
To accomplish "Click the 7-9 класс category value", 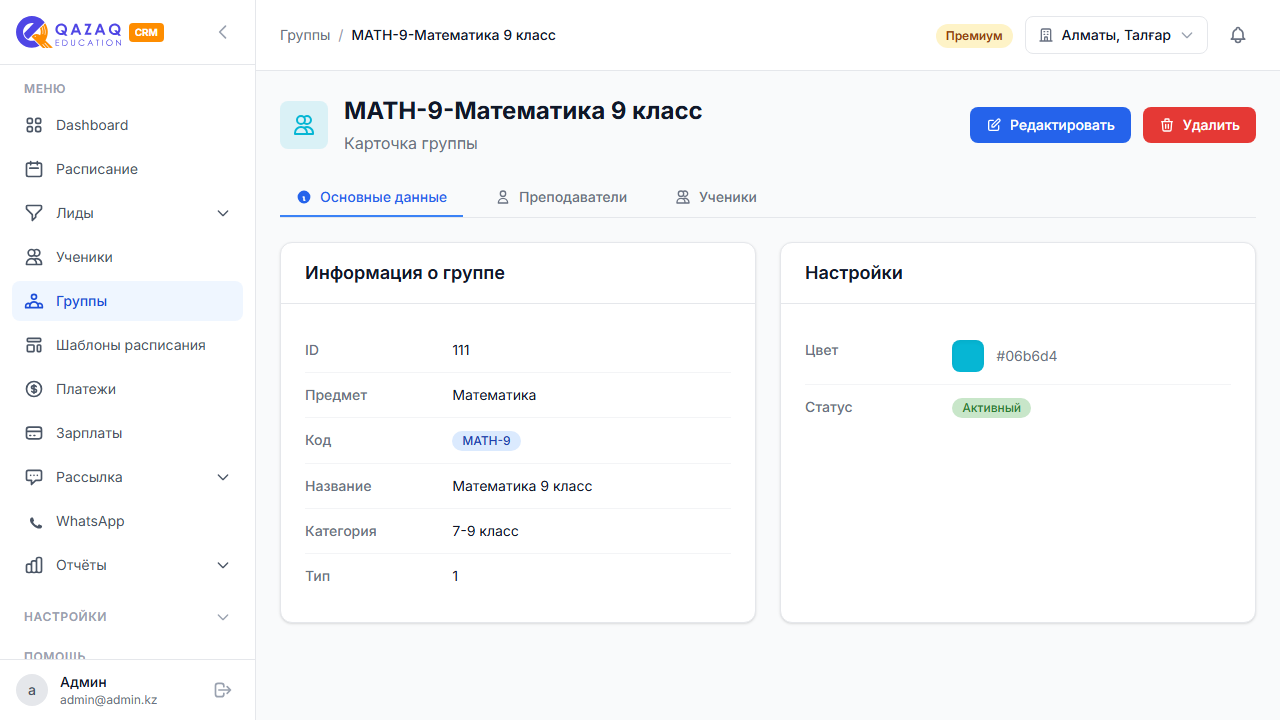I will click(485, 531).
